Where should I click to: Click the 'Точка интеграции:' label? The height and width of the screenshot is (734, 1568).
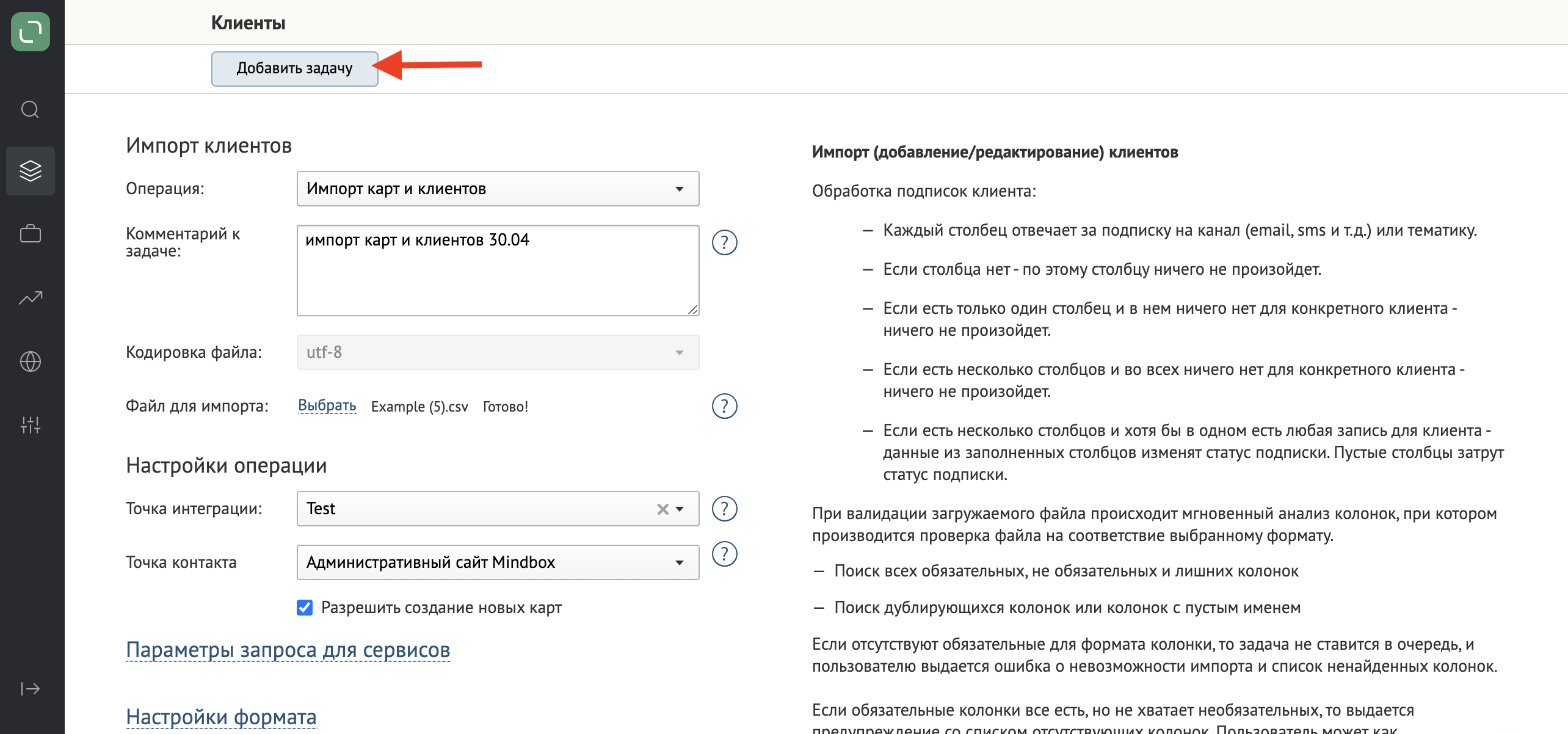[x=194, y=509]
